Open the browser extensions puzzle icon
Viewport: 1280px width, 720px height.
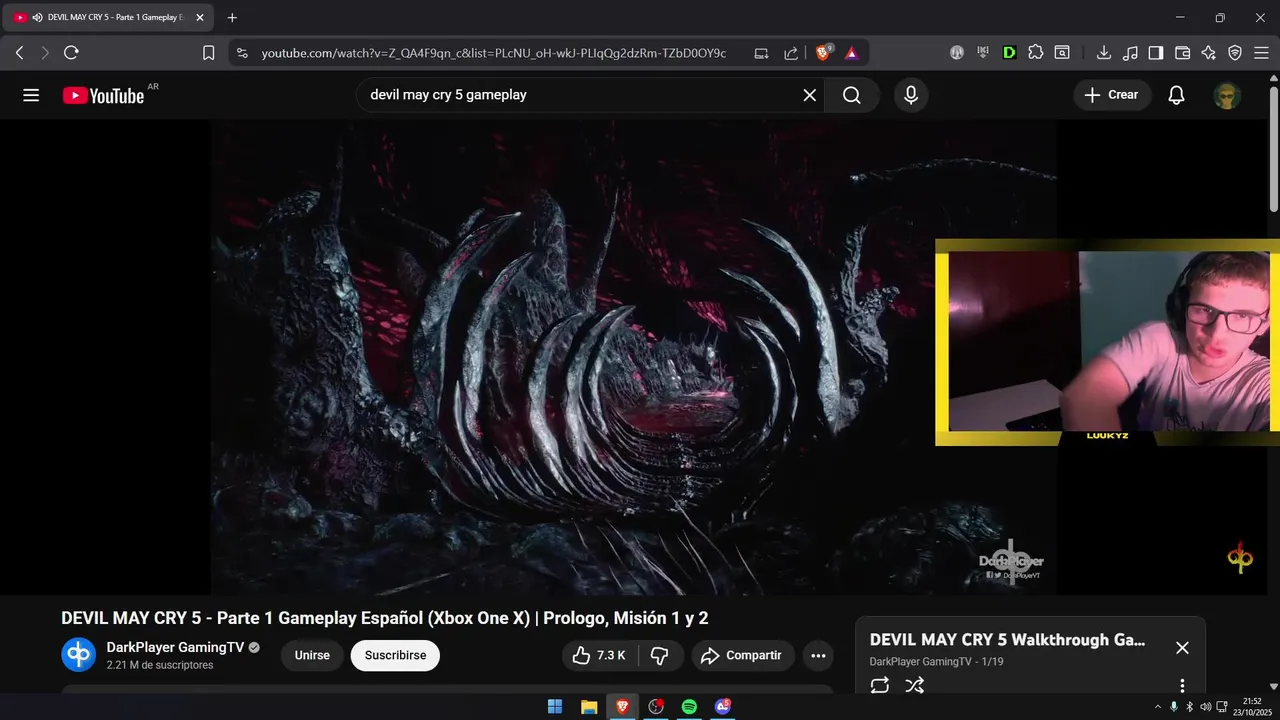(x=1036, y=53)
